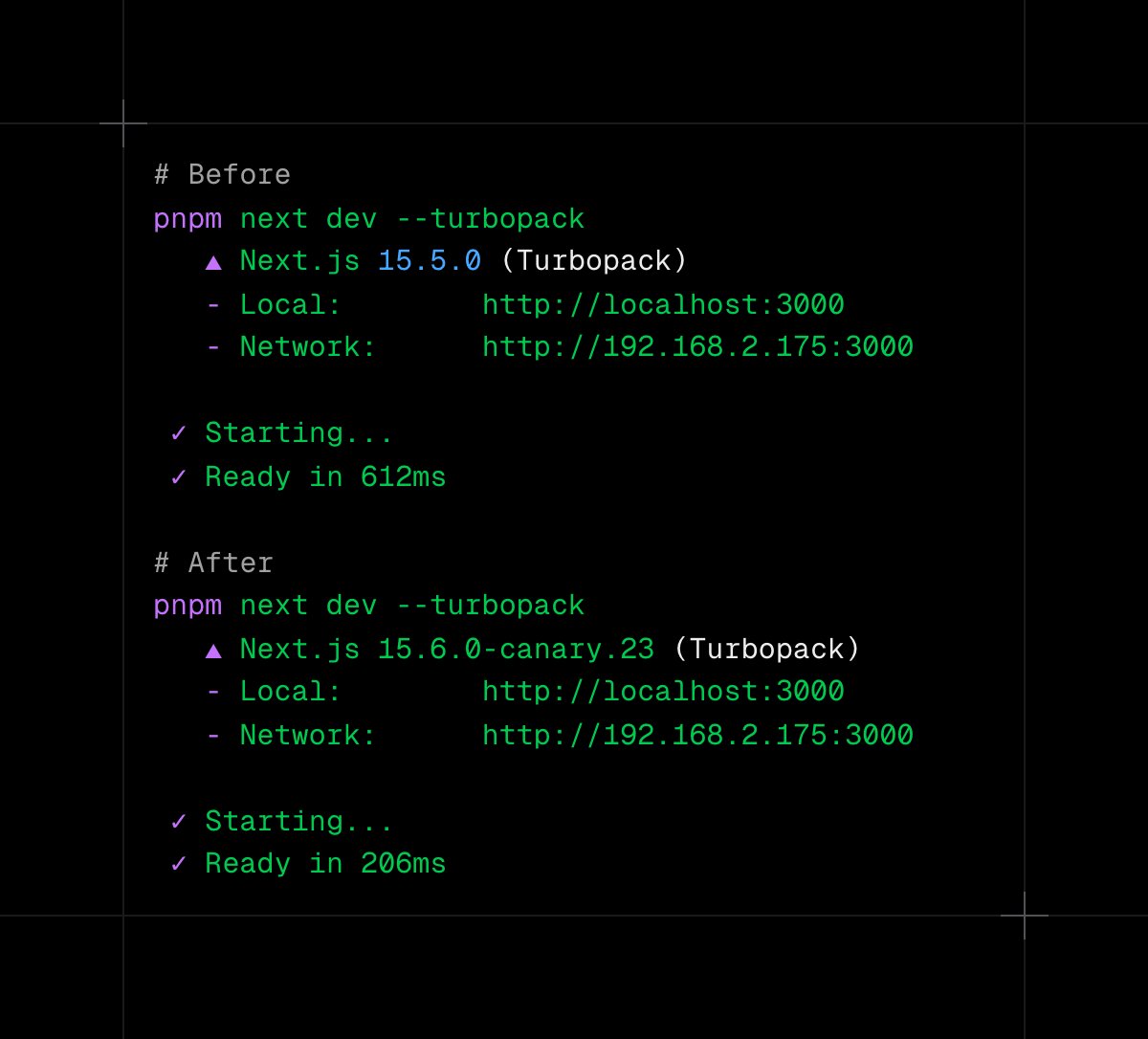Click "Ready in 206ms" text

[325, 864]
